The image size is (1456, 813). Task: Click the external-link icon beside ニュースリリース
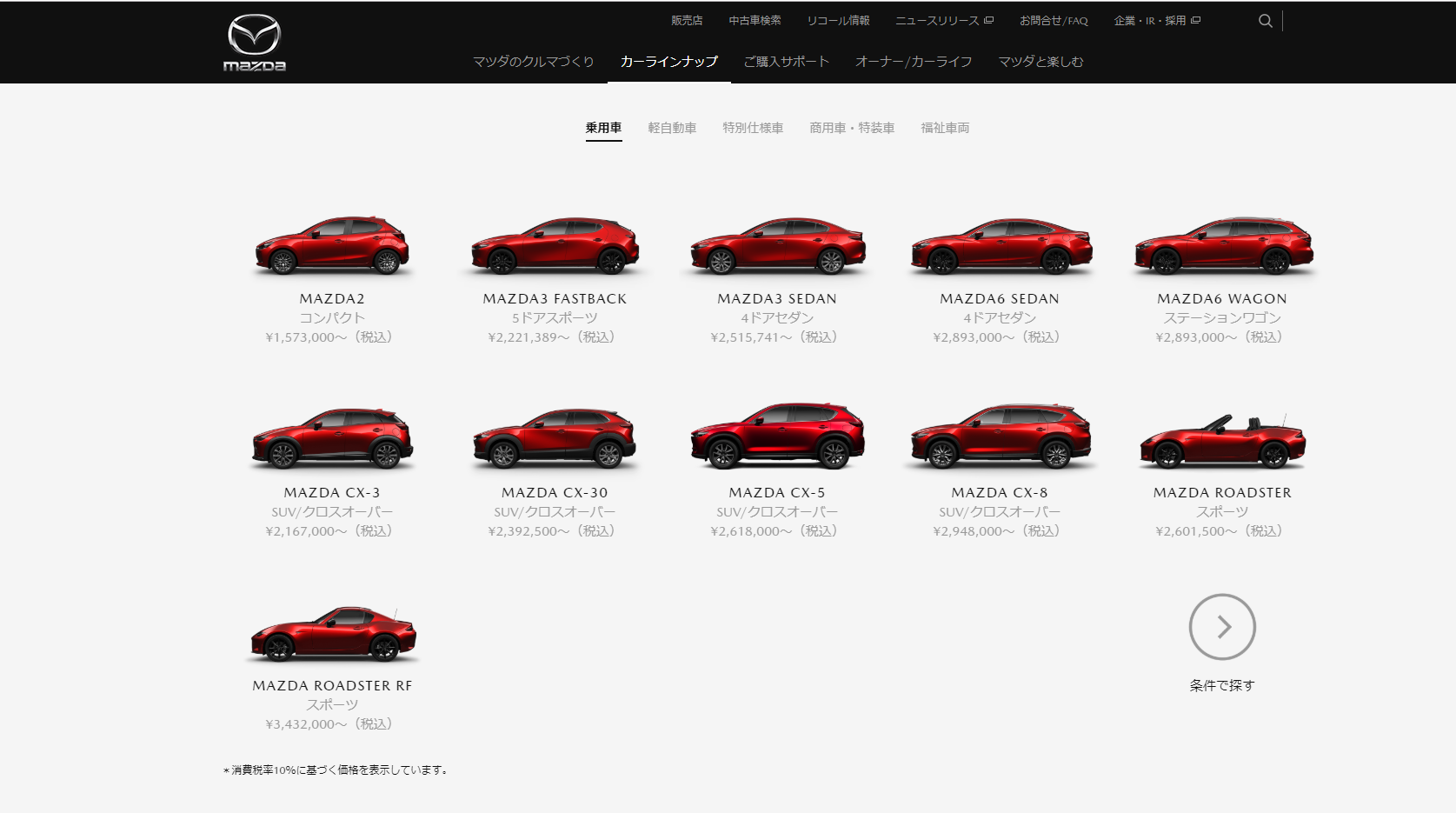988,20
